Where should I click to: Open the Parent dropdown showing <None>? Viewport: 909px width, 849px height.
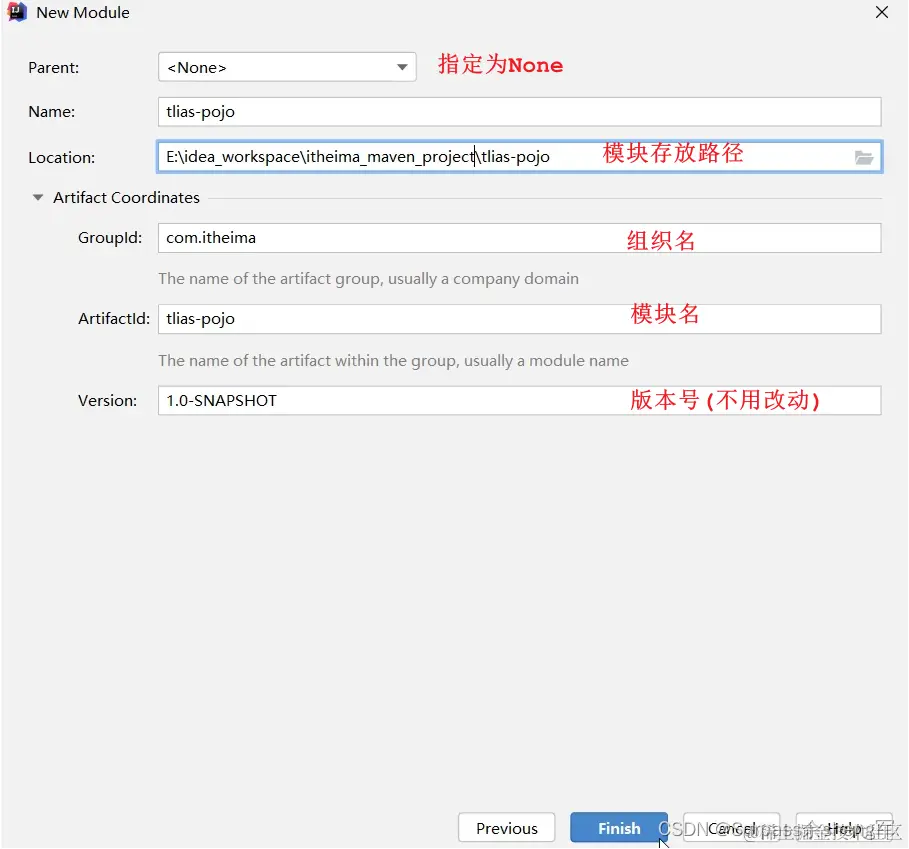pos(287,67)
